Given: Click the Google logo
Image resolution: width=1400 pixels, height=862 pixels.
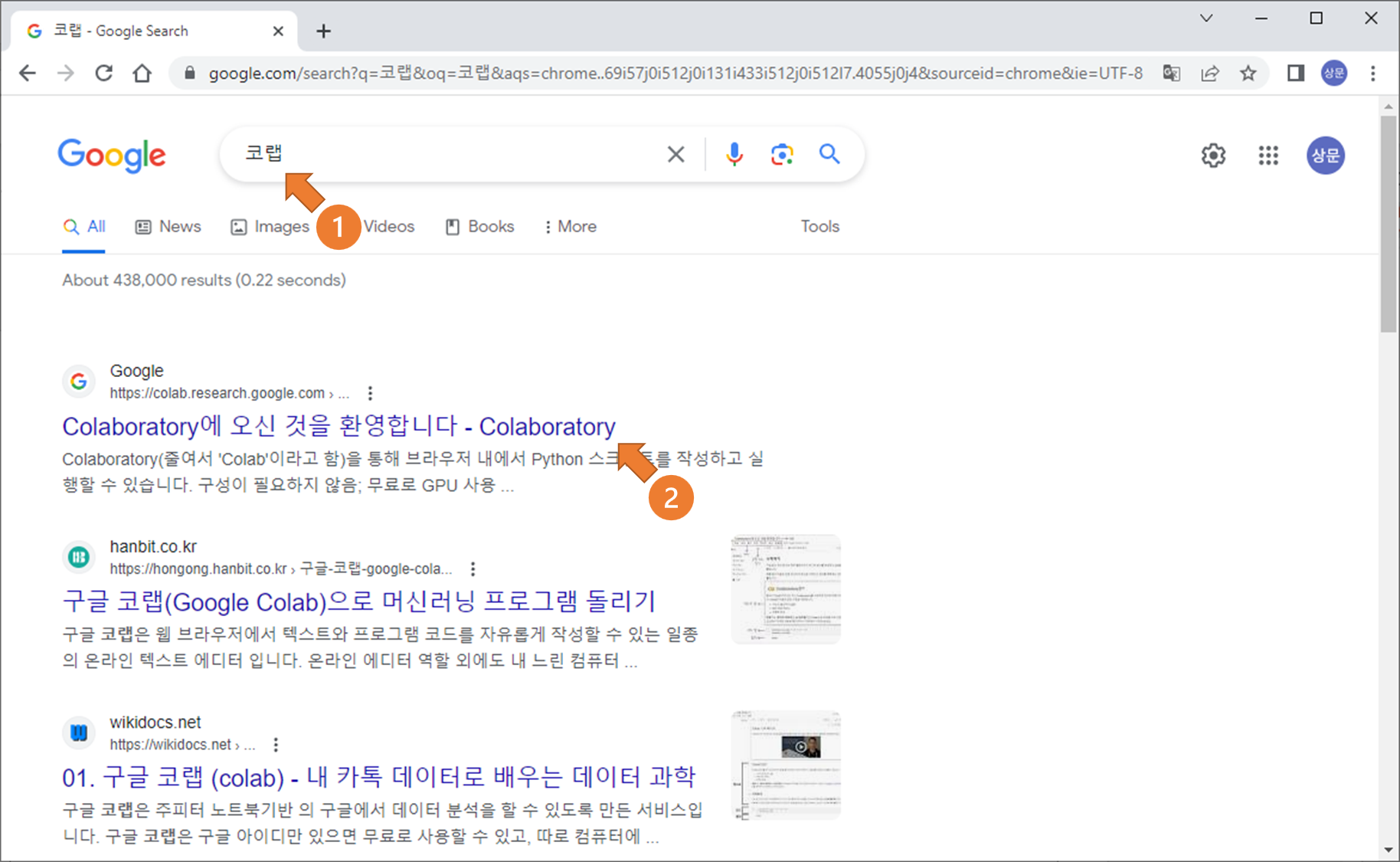Looking at the screenshot, I should (112, 156).
